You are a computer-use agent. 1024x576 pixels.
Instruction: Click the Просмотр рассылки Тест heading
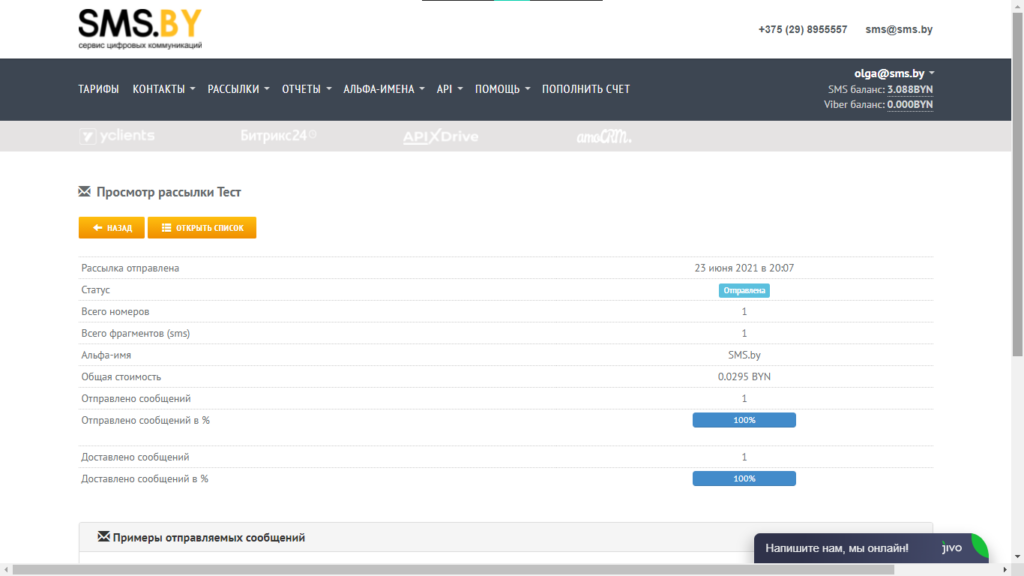pyautogui.click(x=168, y=192)
